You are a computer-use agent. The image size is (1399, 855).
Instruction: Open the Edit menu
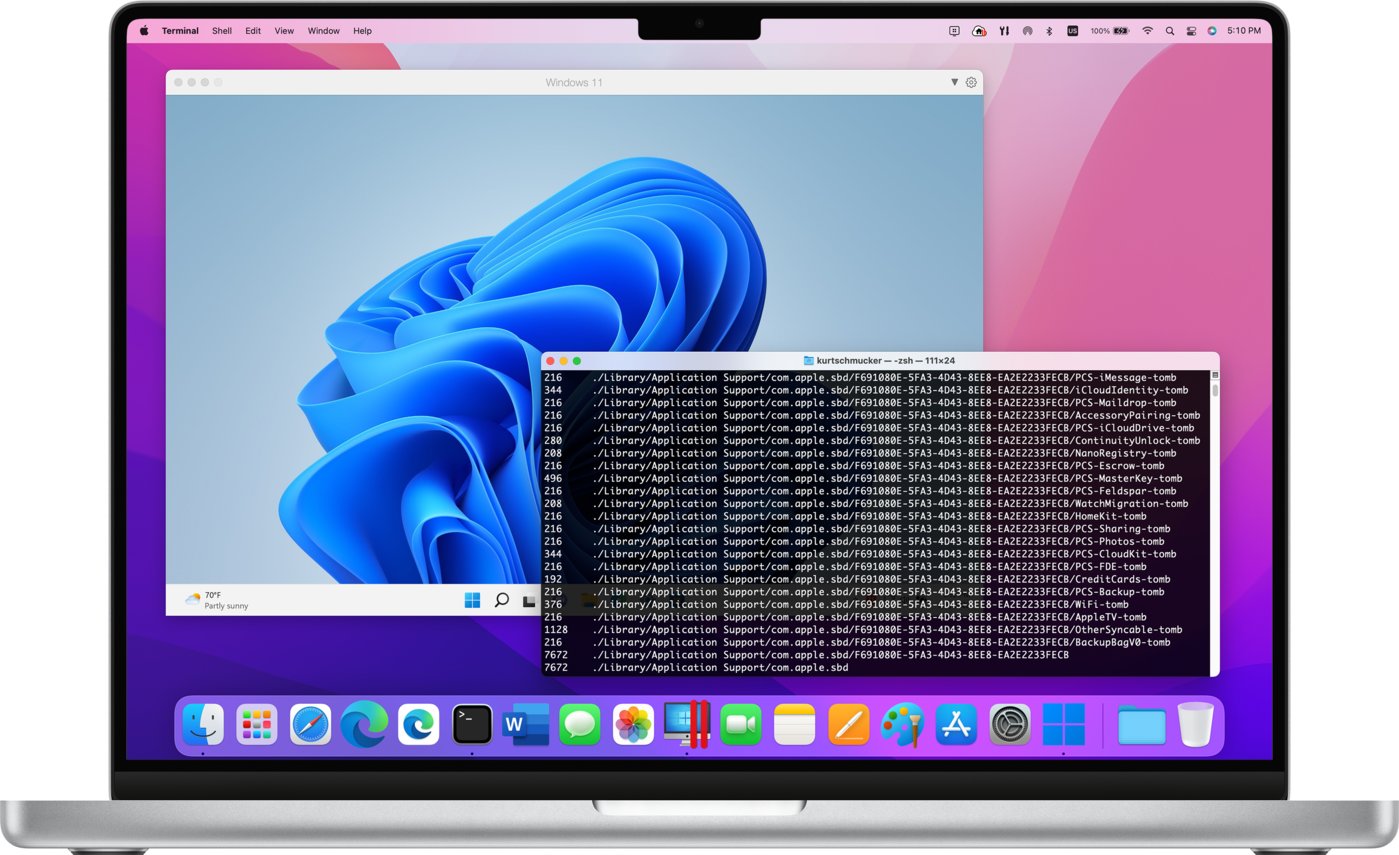tap(253, 31)
